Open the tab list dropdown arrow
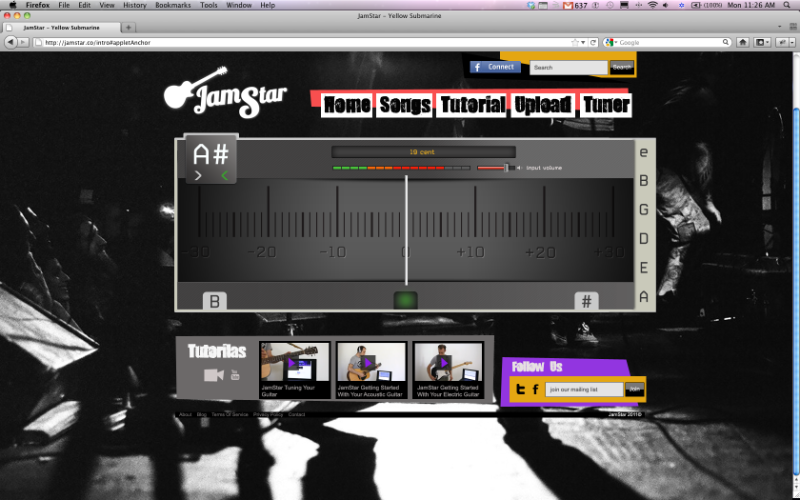 [x=780, y=27]
